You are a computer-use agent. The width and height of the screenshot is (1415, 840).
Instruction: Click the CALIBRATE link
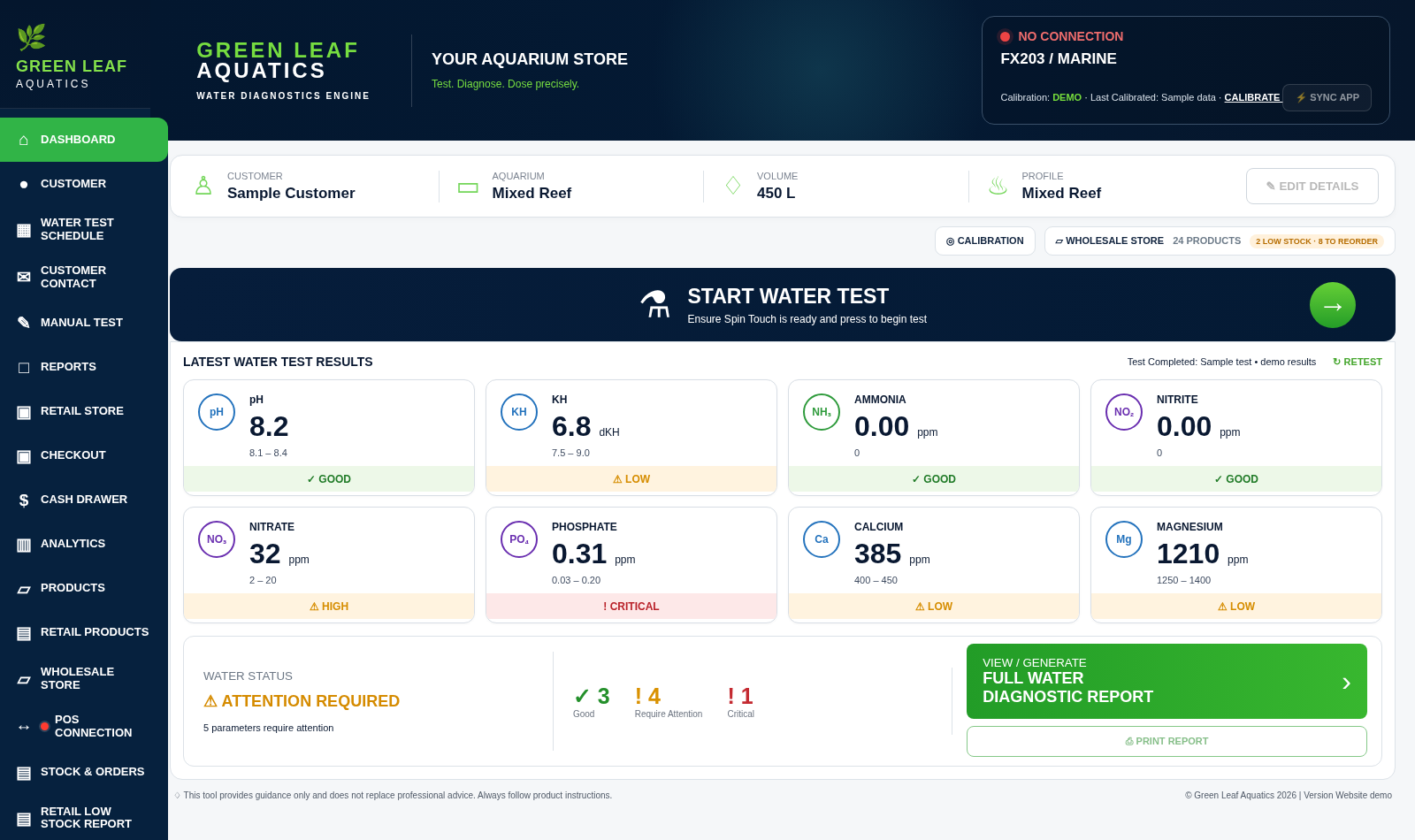1252,97
